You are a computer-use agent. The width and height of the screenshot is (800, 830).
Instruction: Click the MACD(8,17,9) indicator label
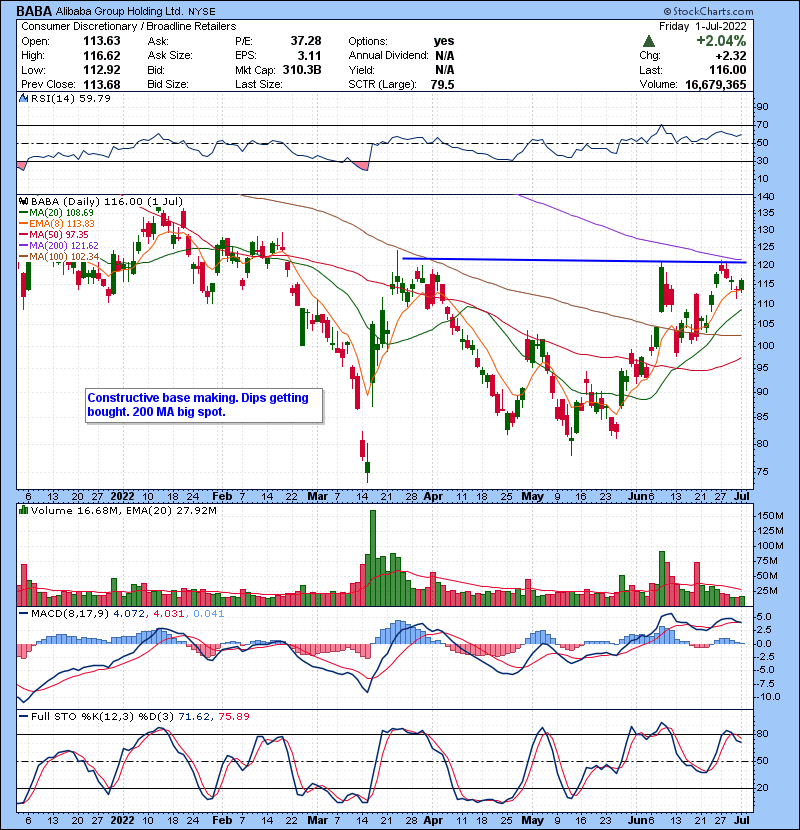pos(69,614)
